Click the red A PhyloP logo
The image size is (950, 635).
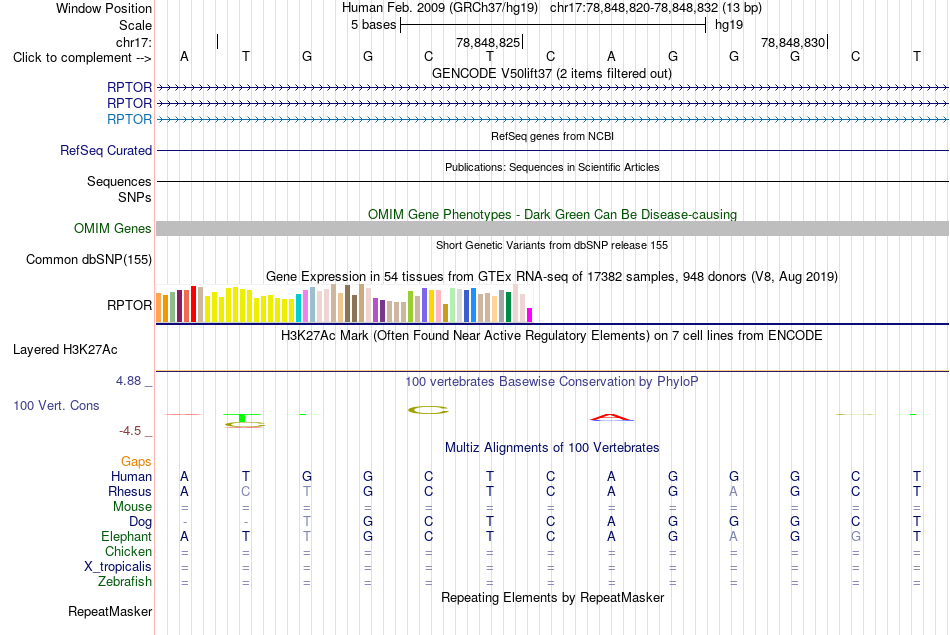(x=611, y=417)
